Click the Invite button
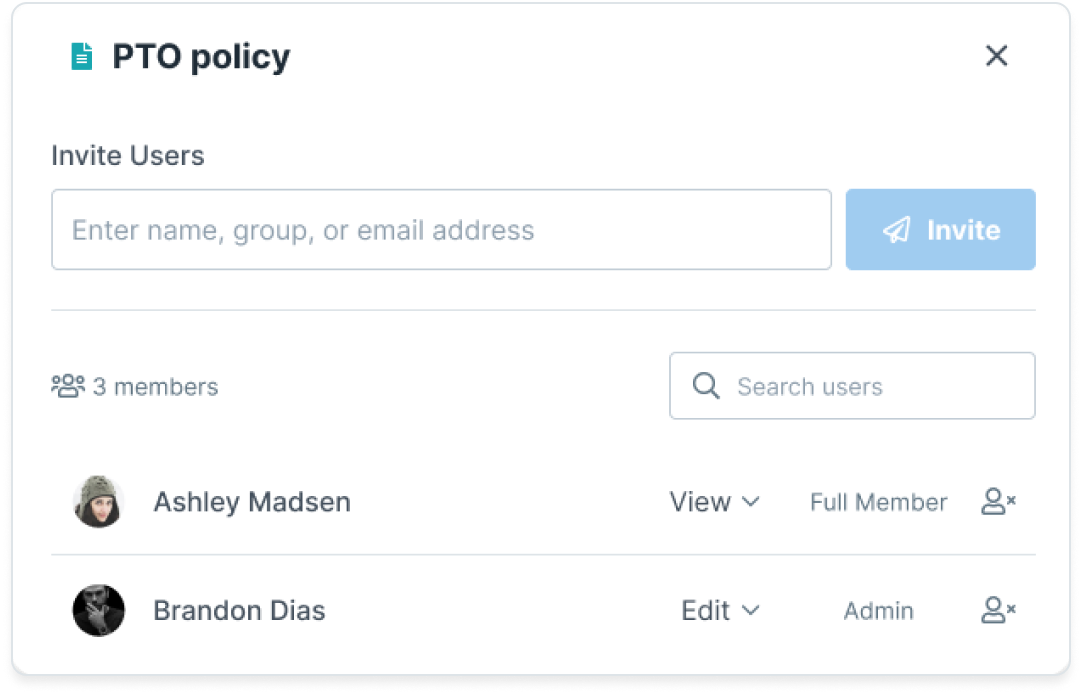Viewport: 1081px width, 694px height. click(x=940, y=229)
